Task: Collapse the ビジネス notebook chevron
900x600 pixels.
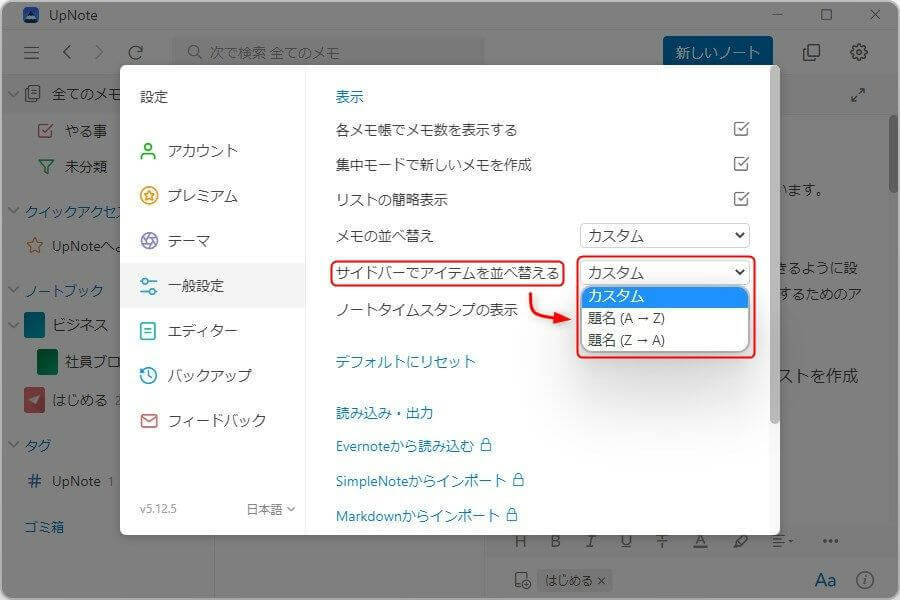Action: [14, 325]
